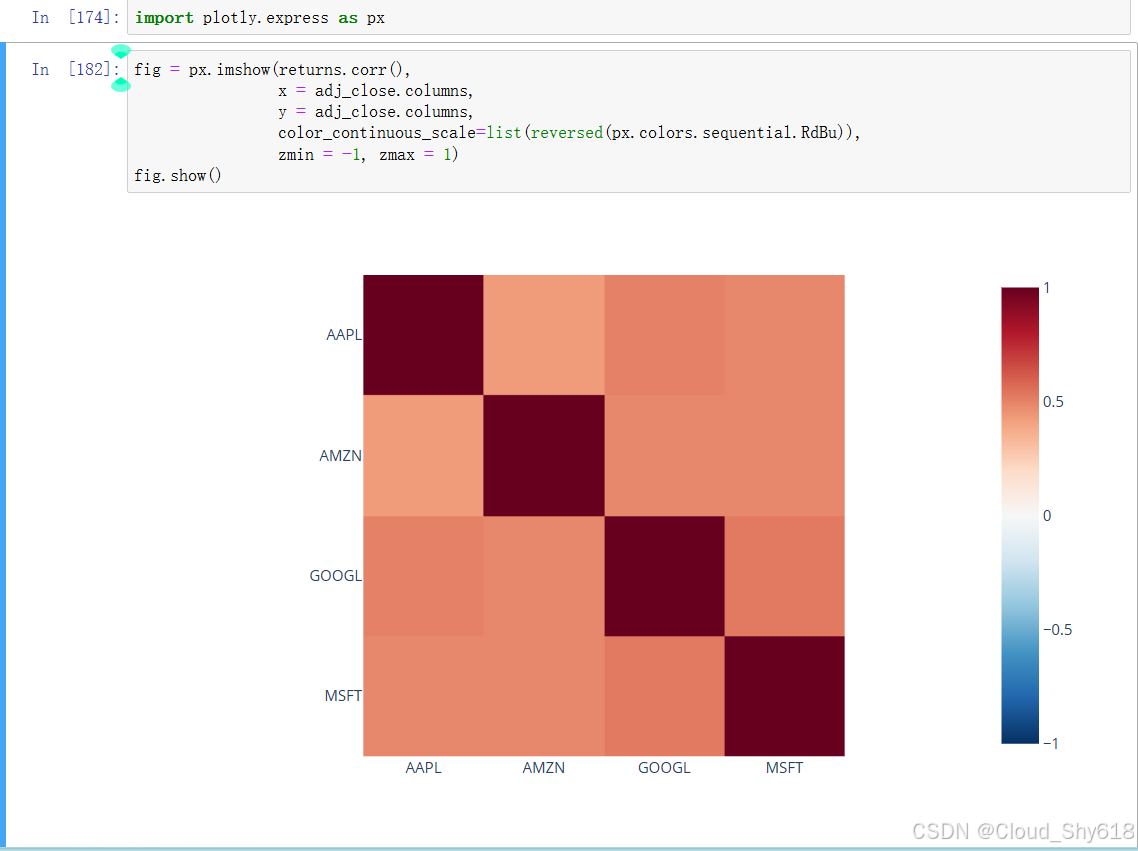Screen dimensions: 1138x851
Task: Click the AMZN y-axis label
Action: point(340,456)
